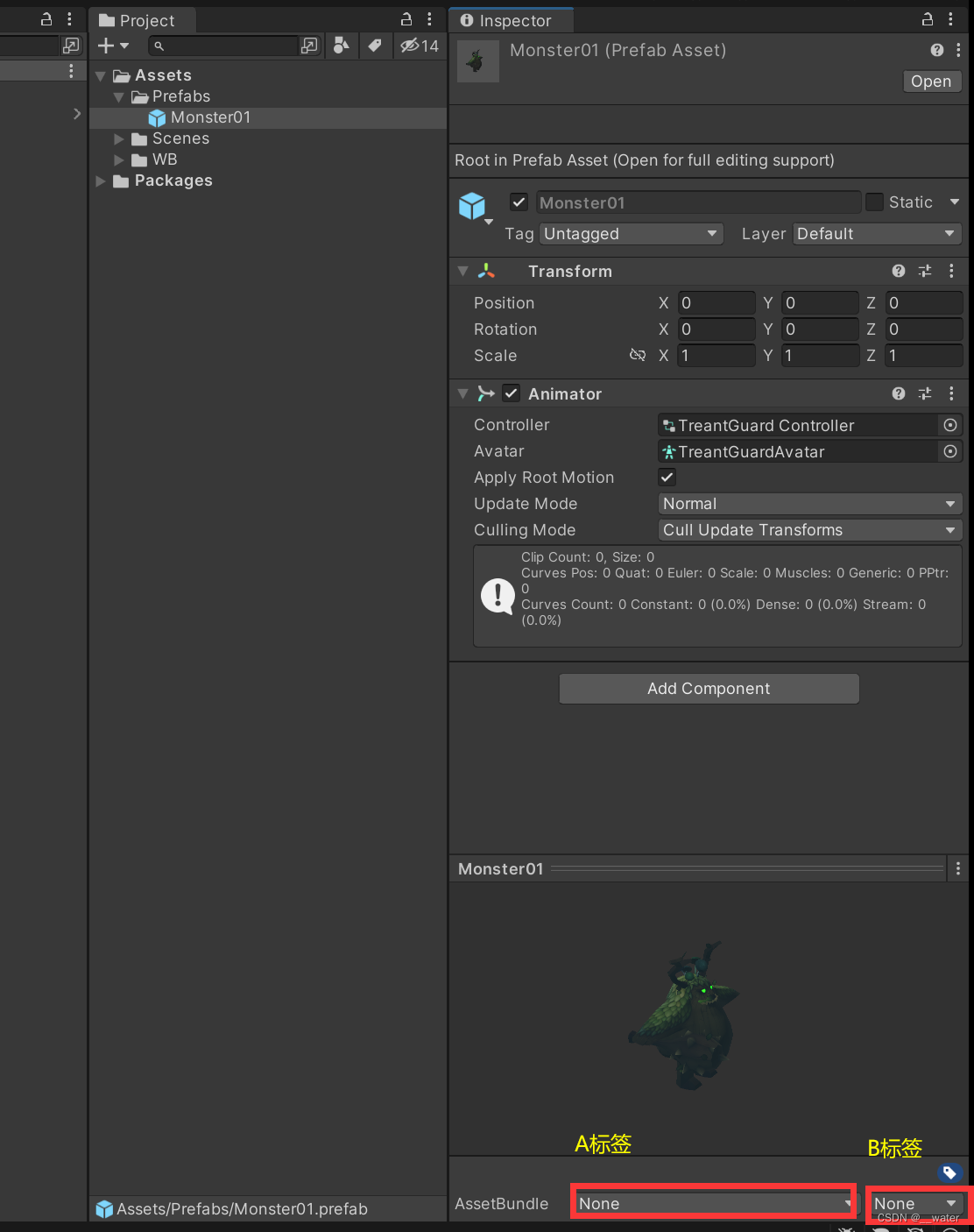Open the Avatar object picker circle icon
The image size is (974, 1232).
(950, 451)
